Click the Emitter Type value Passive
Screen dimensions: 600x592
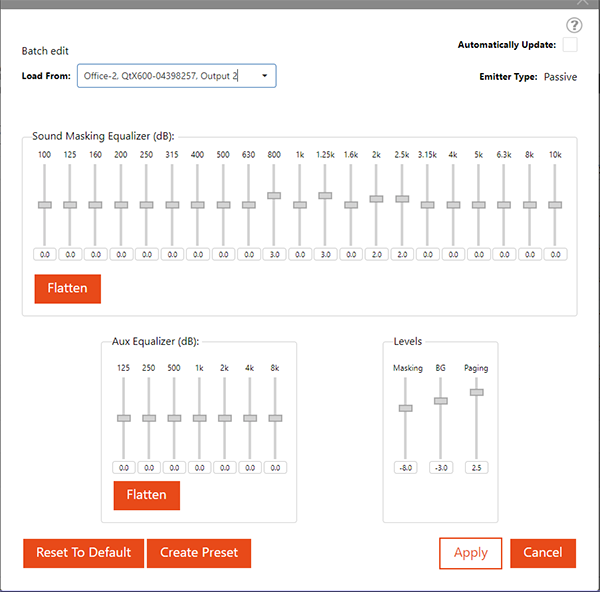tap(561, 77)
